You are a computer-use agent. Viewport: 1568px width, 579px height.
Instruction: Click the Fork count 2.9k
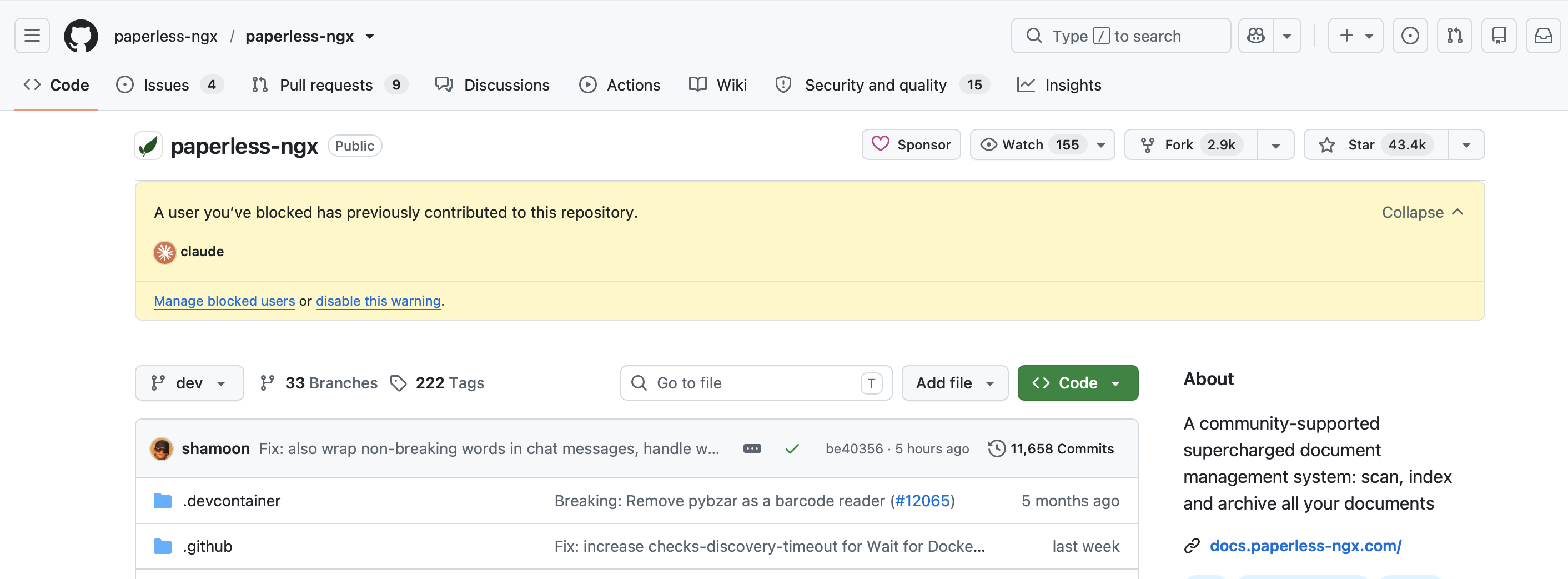click(1221, 144)
